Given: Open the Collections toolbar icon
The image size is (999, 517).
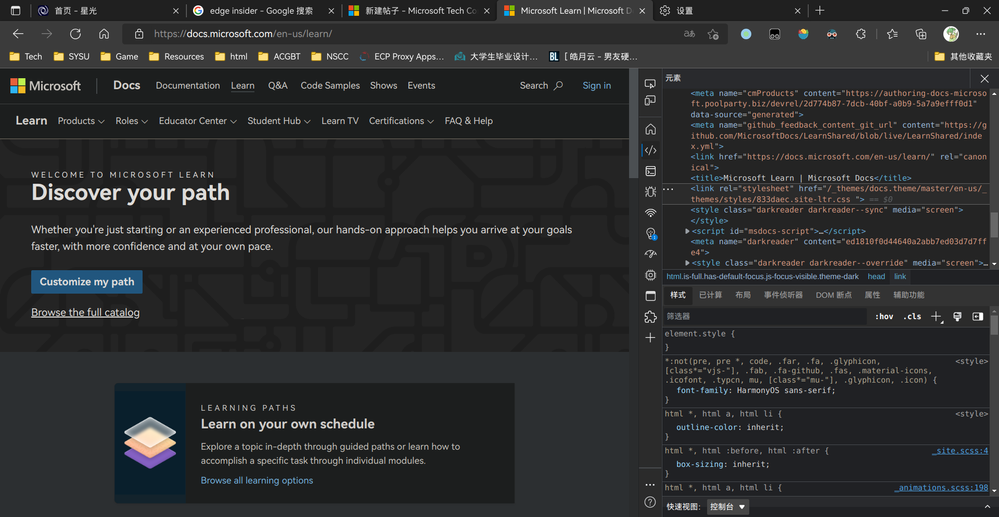Looking at the screenshot, I should click(921, 34).
